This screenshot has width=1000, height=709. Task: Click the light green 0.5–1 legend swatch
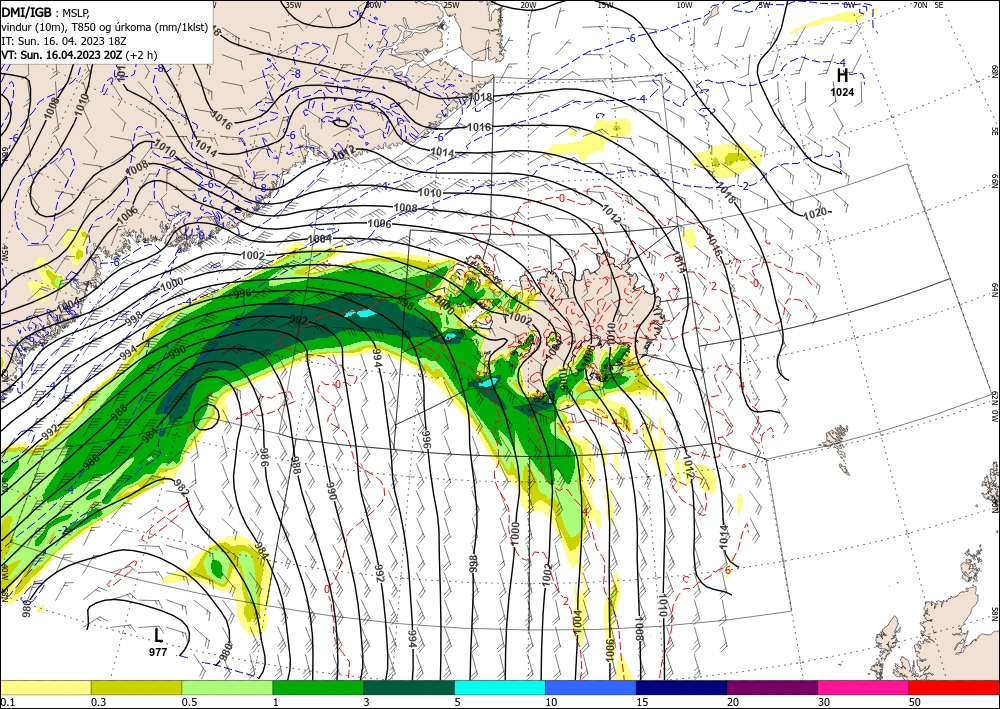[227, 687]
